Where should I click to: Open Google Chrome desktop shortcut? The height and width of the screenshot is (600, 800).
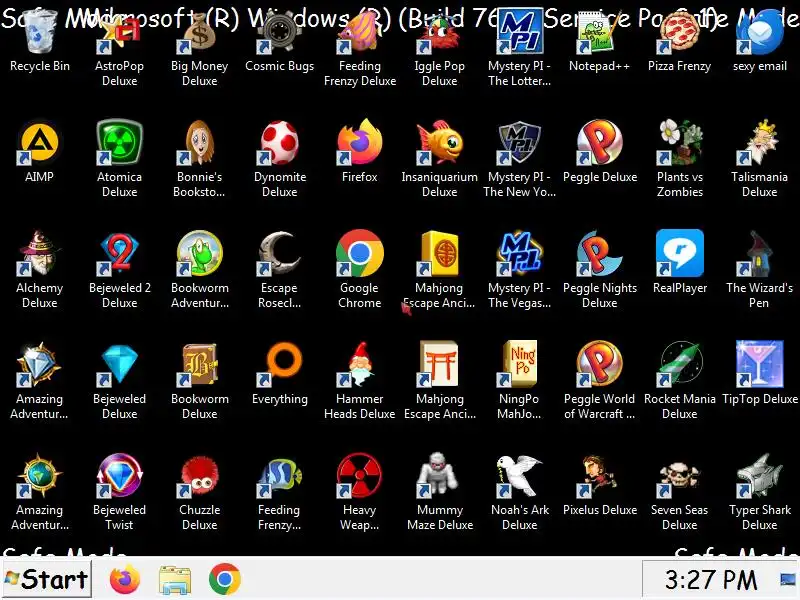pos(360,254)
